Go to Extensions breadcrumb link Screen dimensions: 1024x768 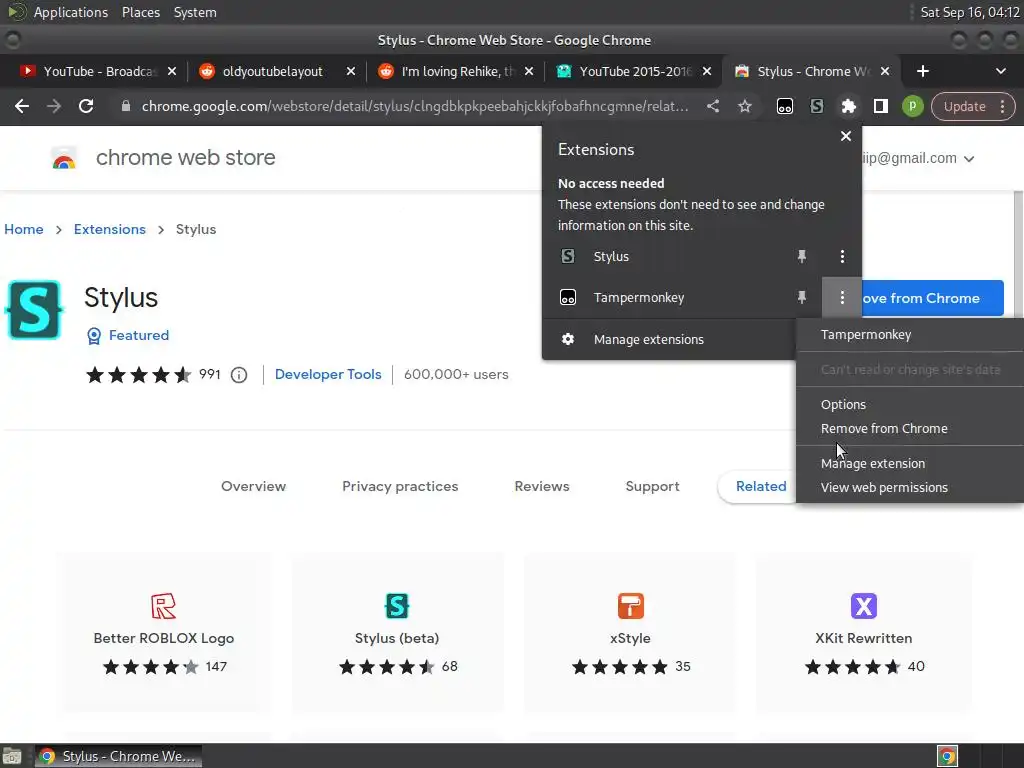click(x=110, y=229)
